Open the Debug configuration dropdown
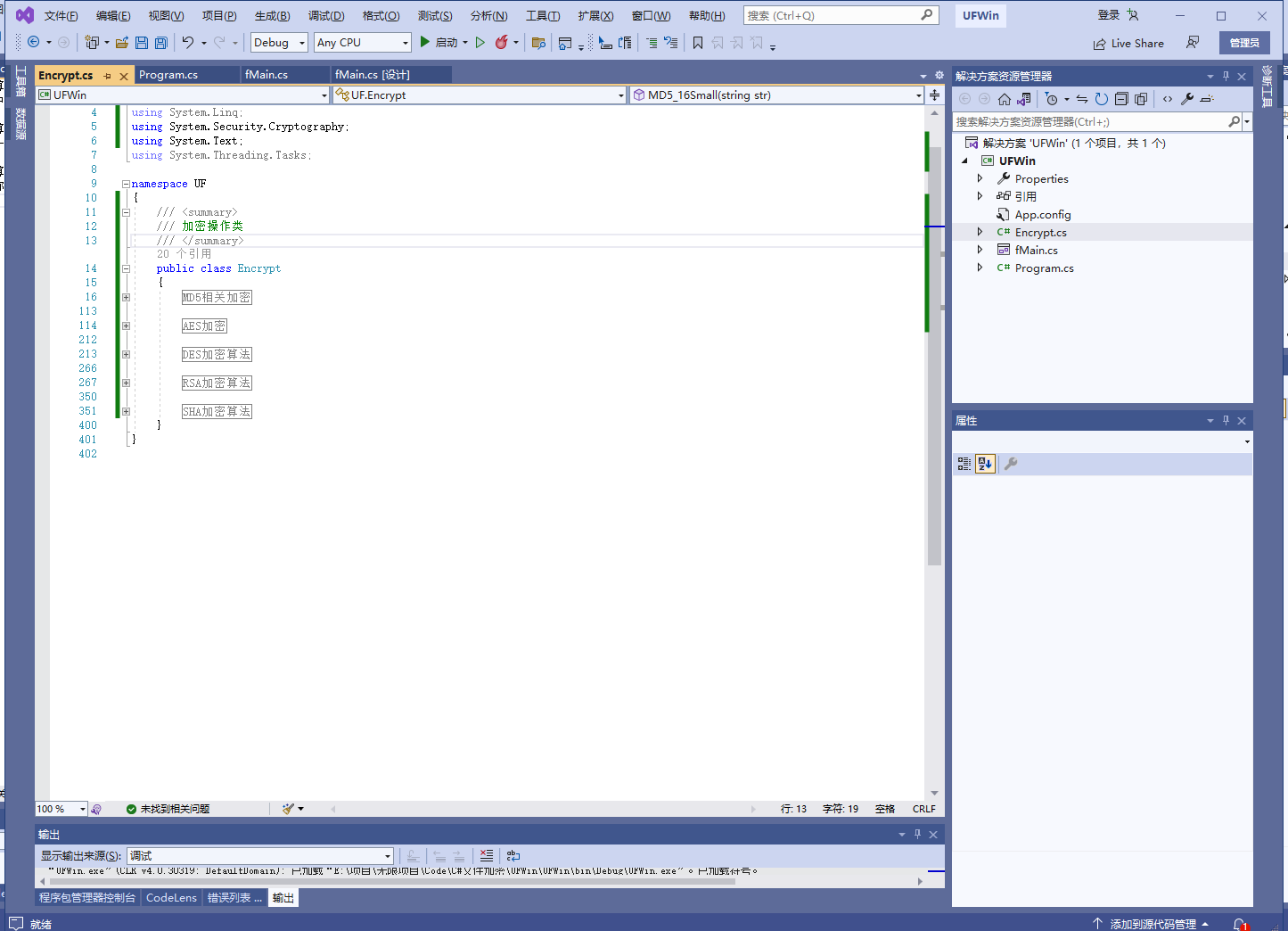1288x931 pixels. tap(279, 43)
